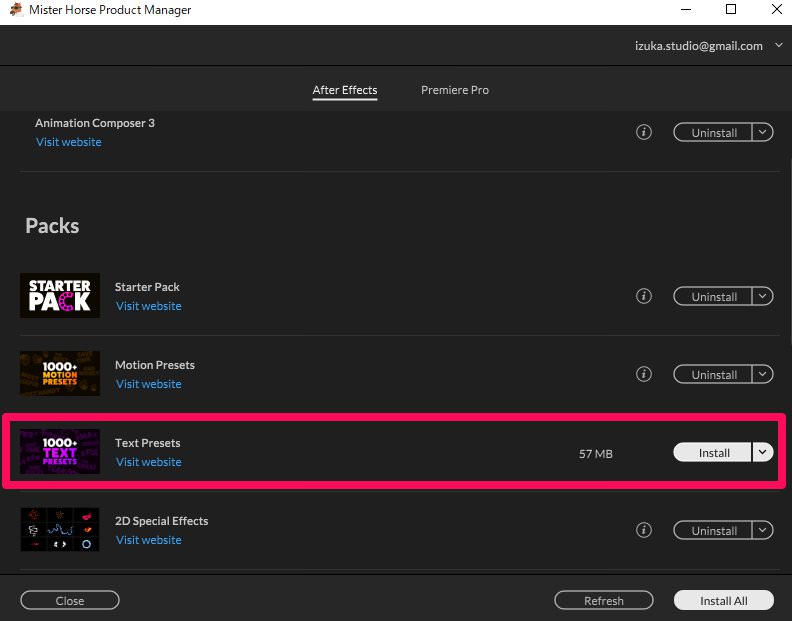The image size is (792, 621).
Task: Open info for Motion Presets
Action: point(644,374)
